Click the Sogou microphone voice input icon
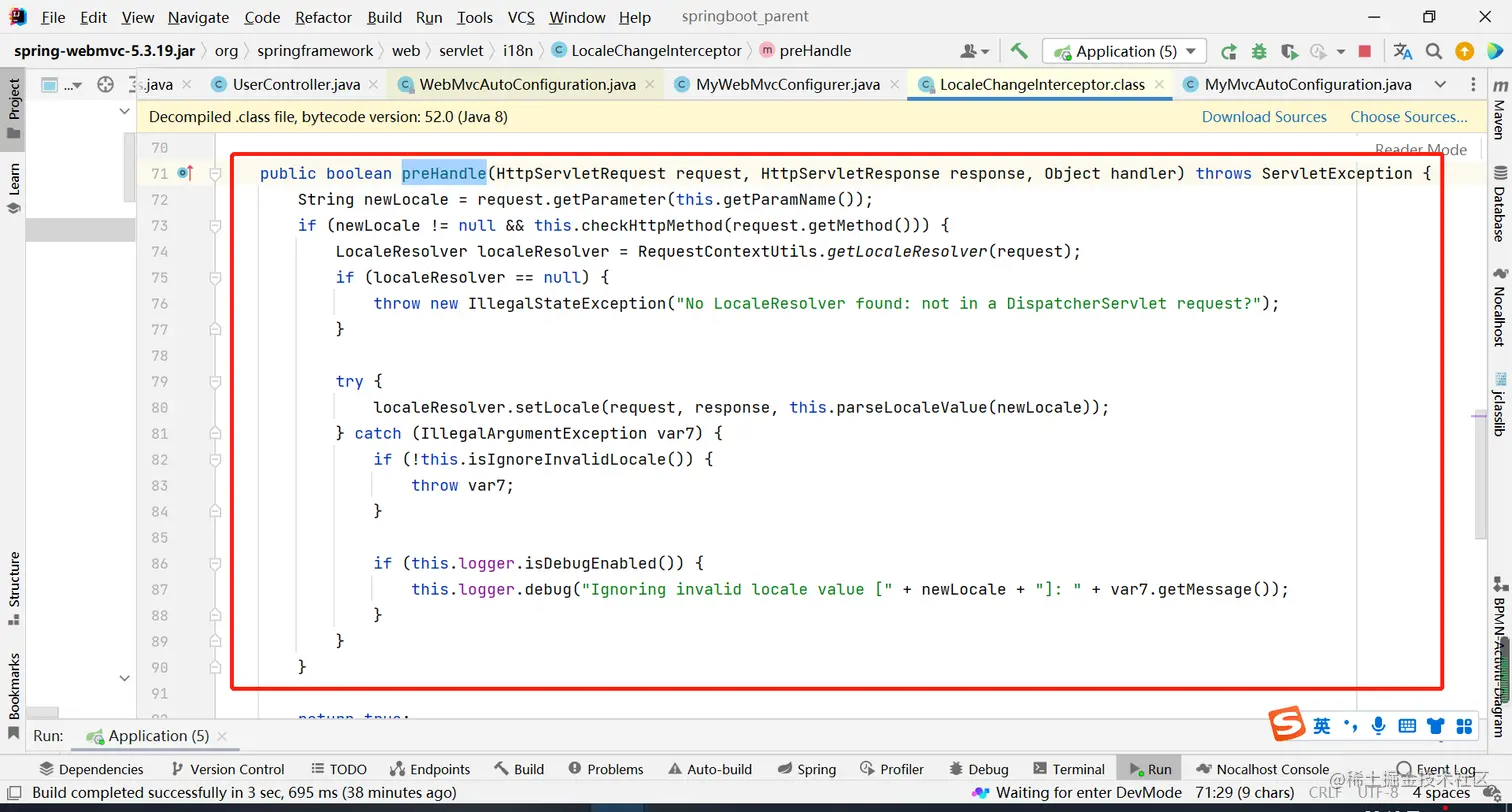1512x812 pixels. point(1379,725)
